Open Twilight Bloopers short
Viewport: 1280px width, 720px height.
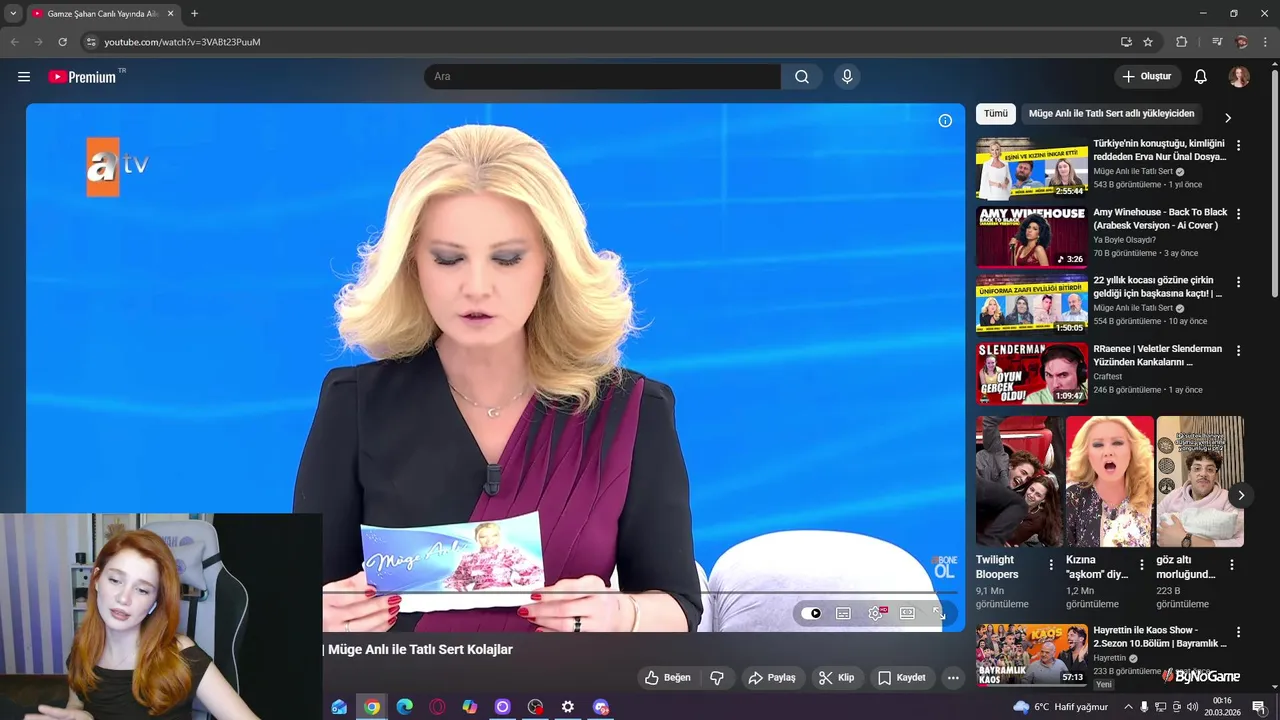click(1020, 482)
